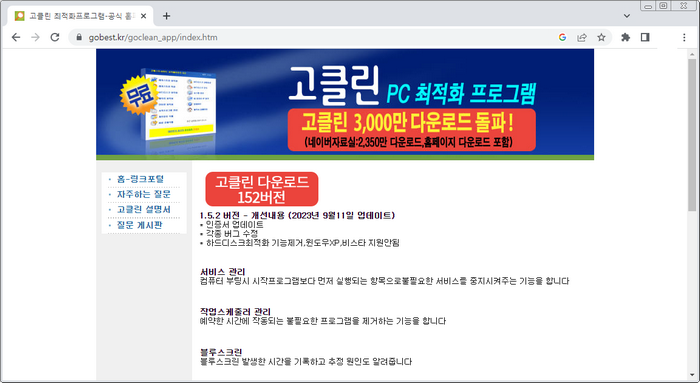The image size is (700, 383).
Task: Open a new tab with plus button
Action: tap(167, 16)
